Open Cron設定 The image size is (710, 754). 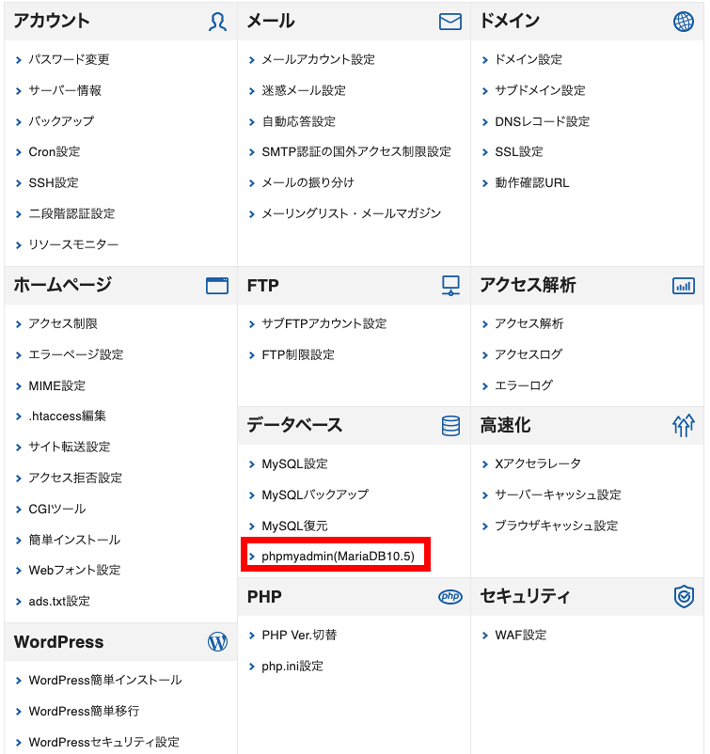coord(54,152)
